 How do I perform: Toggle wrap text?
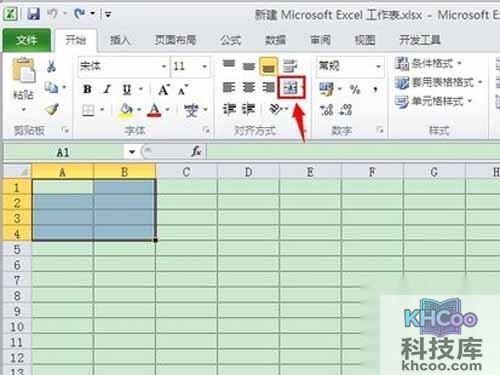tap(290, 66)
